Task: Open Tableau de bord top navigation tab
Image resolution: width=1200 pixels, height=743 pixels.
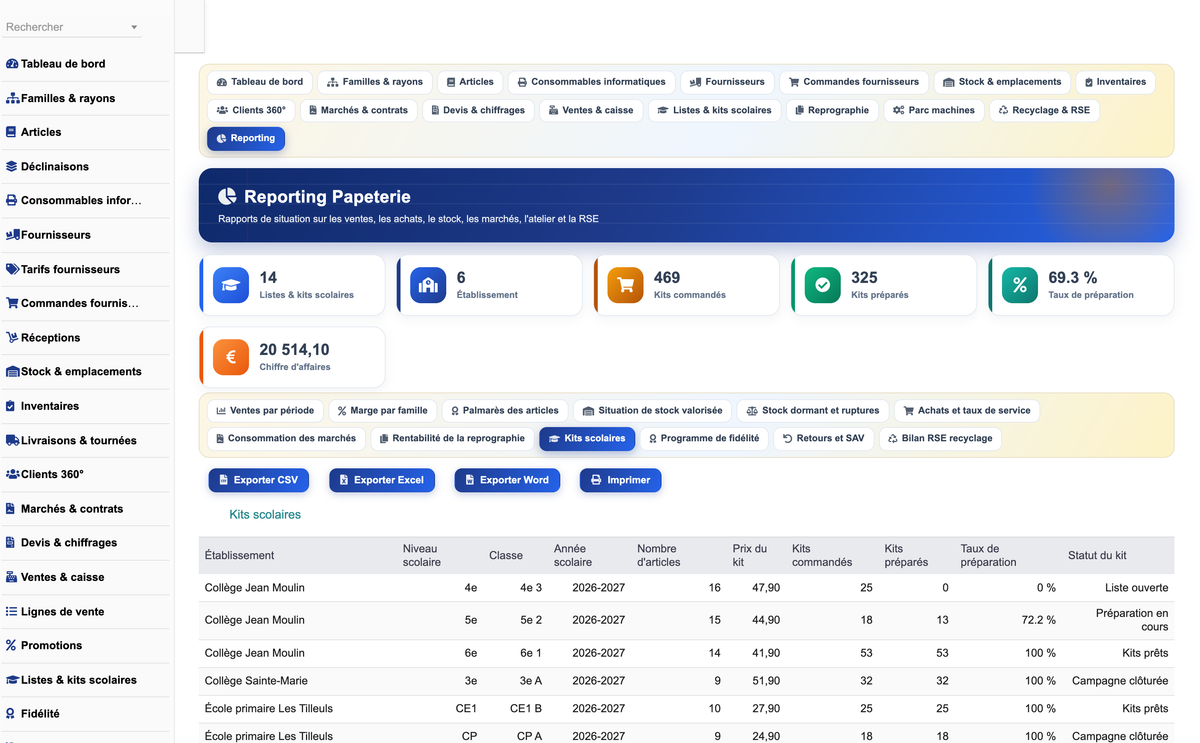Action: tap(260, 82)
